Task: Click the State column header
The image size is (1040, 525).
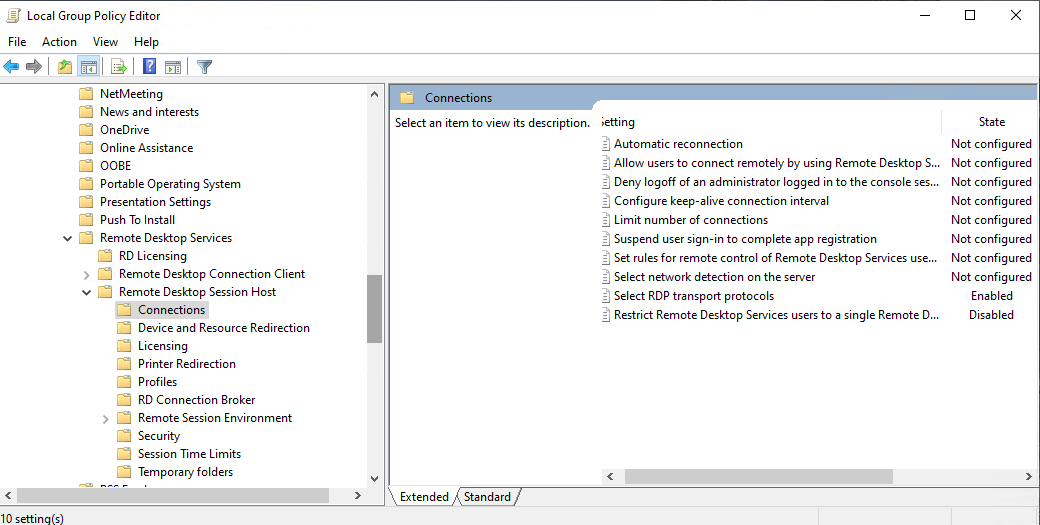Action: 990,122
